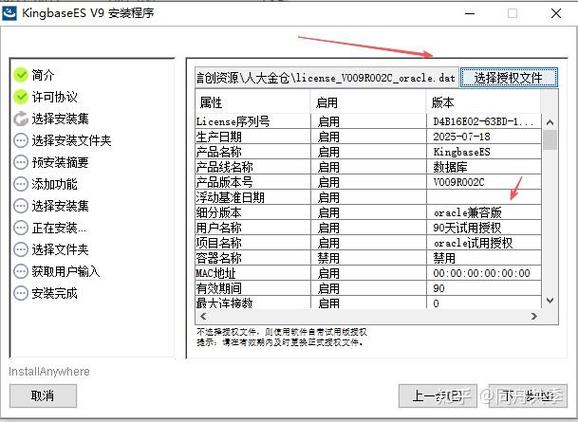Select the 产品名称 row label
This screenshot has width=578, height=422.
(x=219, y=152)
